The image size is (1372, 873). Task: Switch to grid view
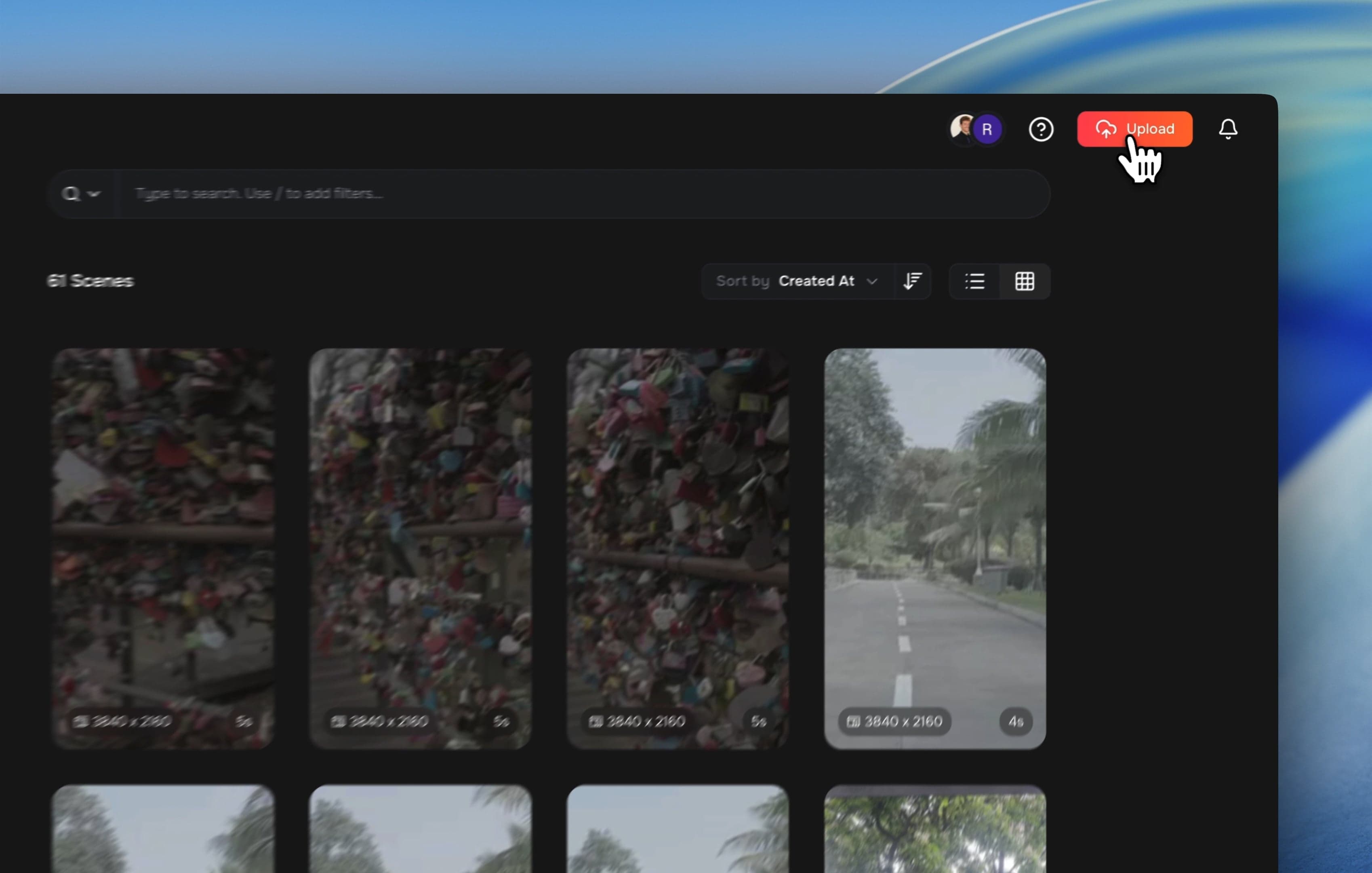point(1025,281)
